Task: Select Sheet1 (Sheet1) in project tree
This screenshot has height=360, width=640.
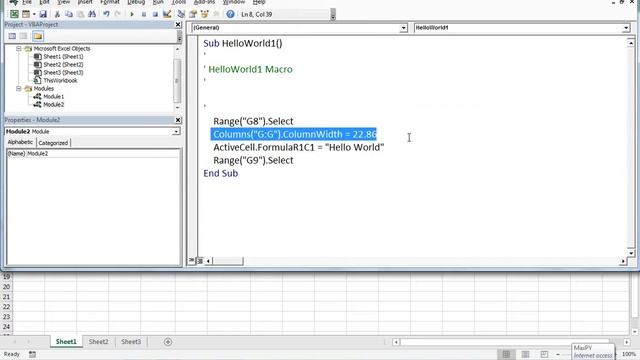Action: click(x=63, y=57)
